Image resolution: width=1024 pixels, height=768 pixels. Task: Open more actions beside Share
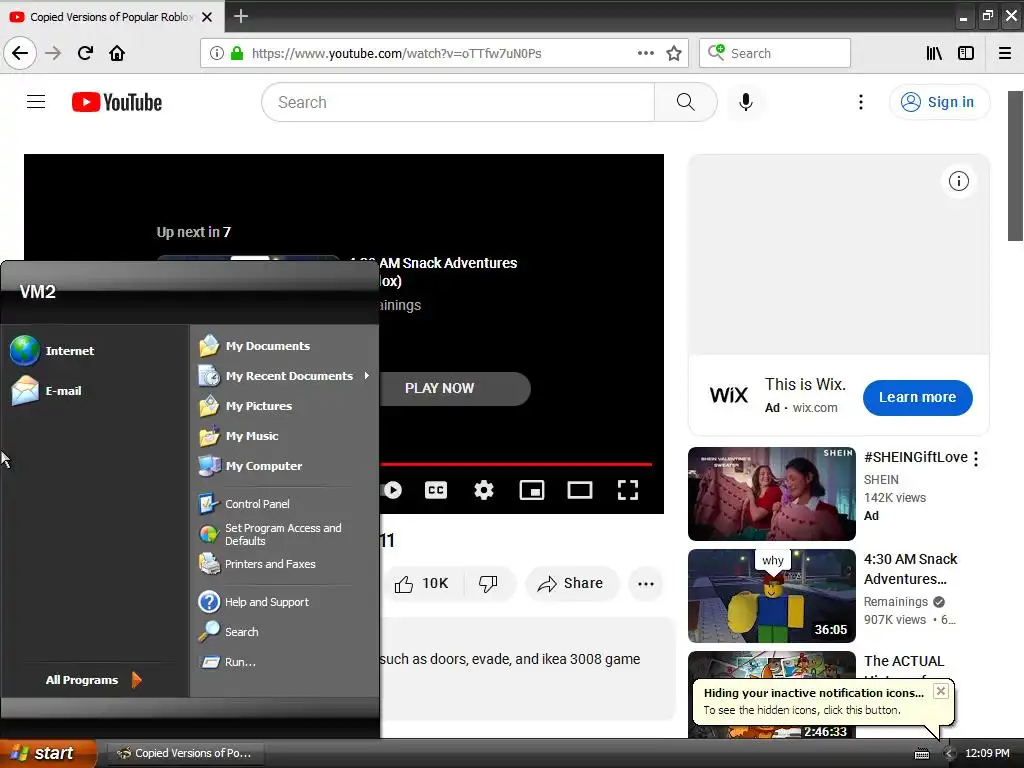click(x=645, y=584)
